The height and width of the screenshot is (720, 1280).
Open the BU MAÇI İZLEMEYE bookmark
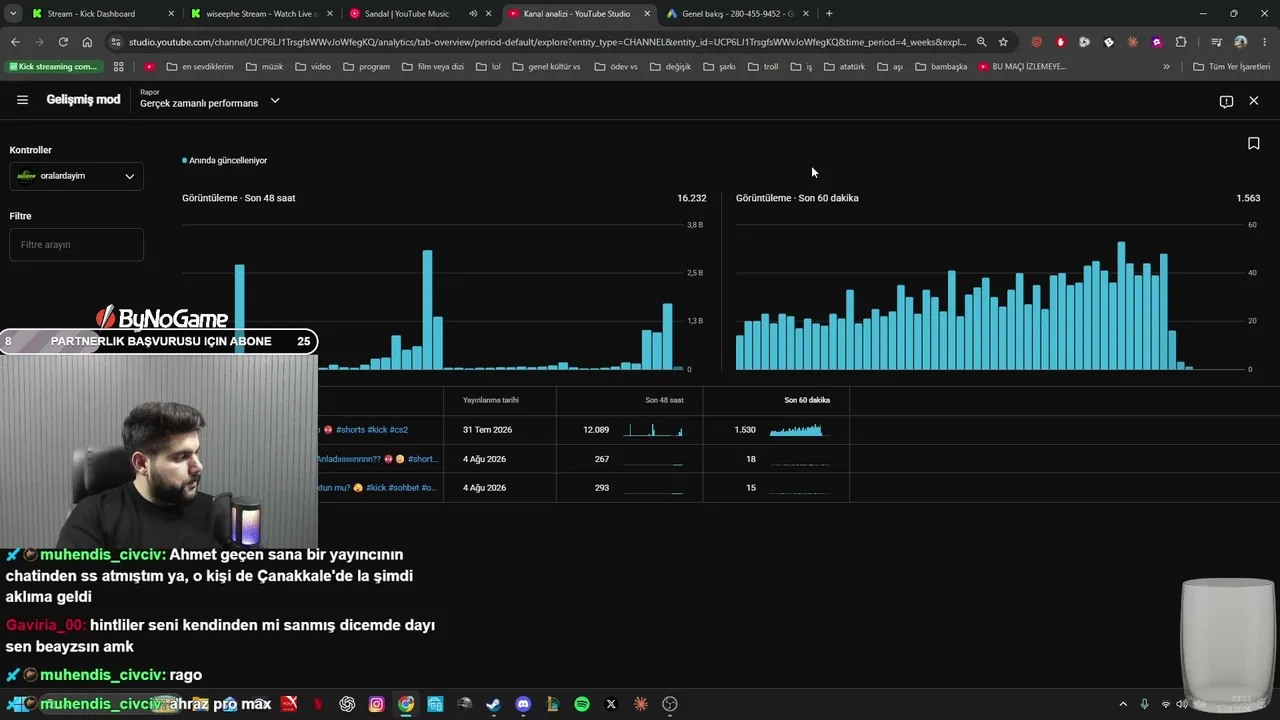(1022, 67)
